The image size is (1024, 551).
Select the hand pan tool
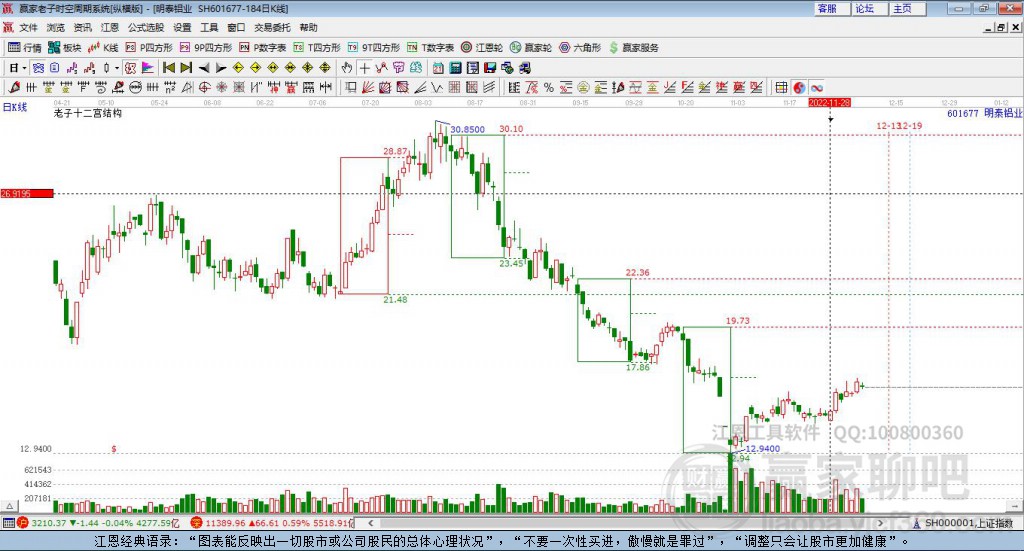coord(347,68)
